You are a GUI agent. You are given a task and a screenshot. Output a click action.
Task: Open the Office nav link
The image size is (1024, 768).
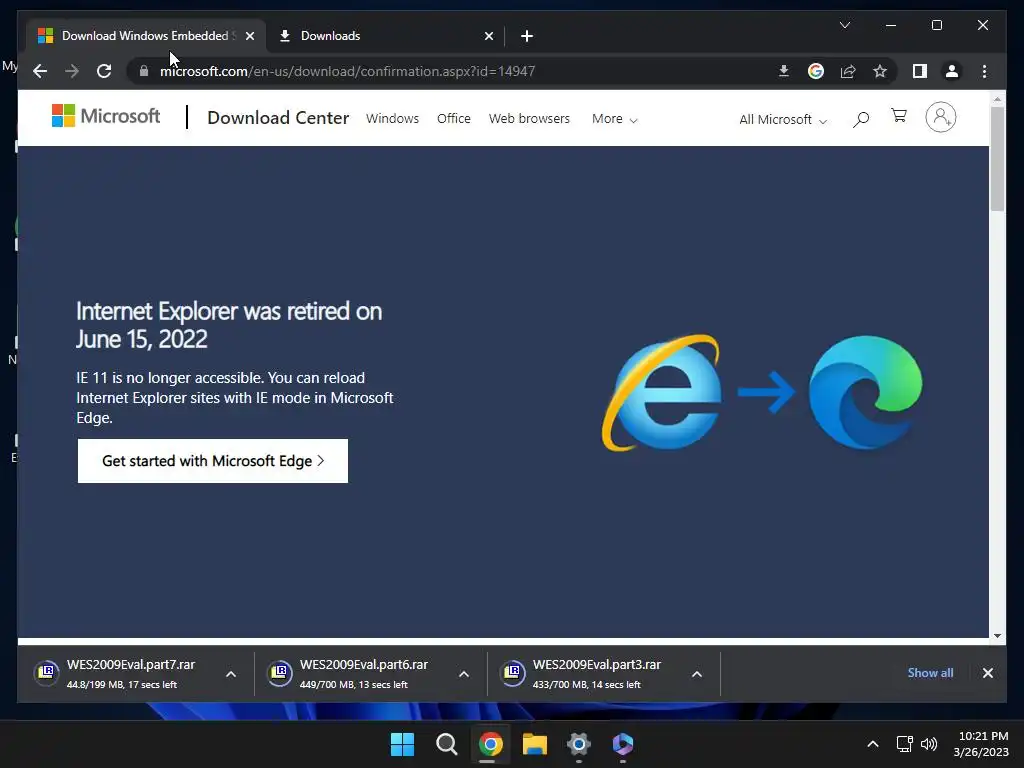click(453, 119)
